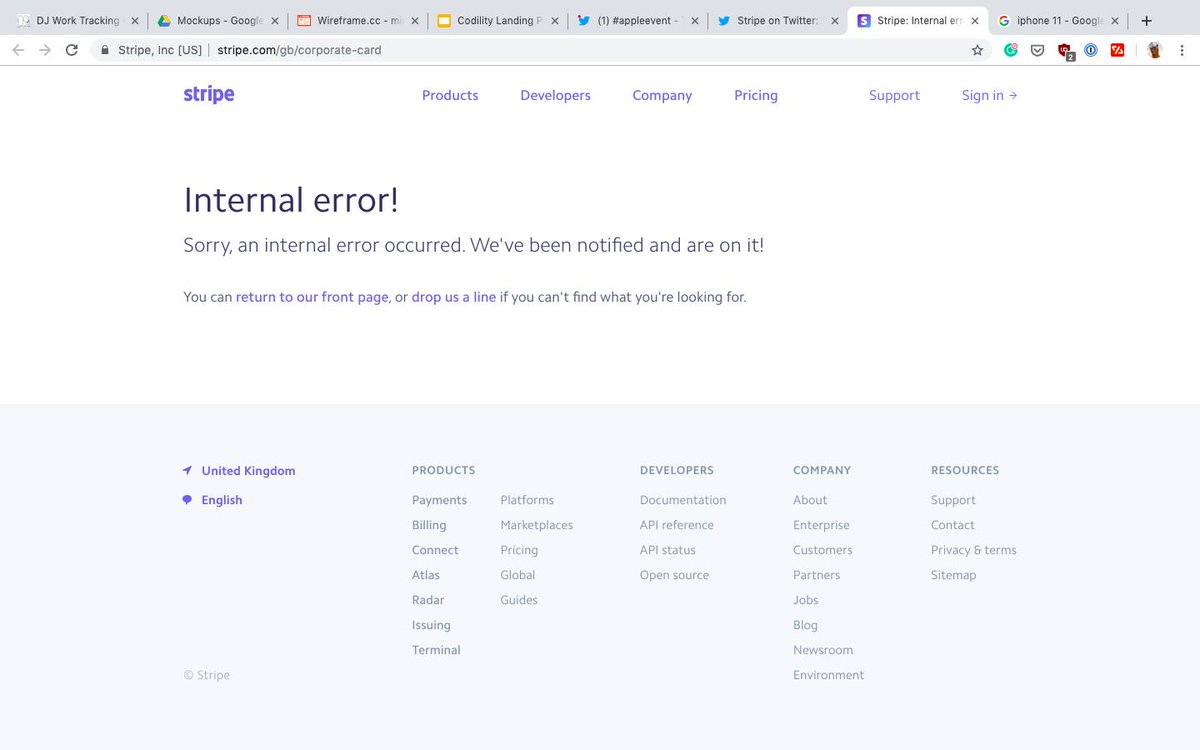Open the Developers navigation menu
This screenshot has height=750, width=1200.
pyautogui.click(x=555, y=95)
